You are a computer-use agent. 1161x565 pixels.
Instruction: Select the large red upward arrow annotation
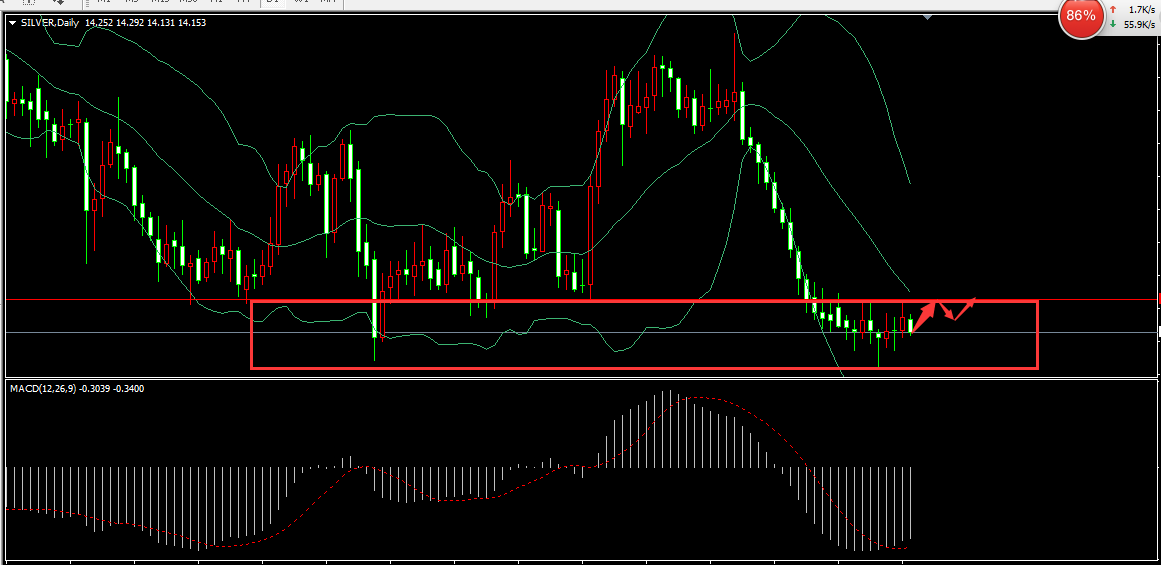(x=927, y=313)
